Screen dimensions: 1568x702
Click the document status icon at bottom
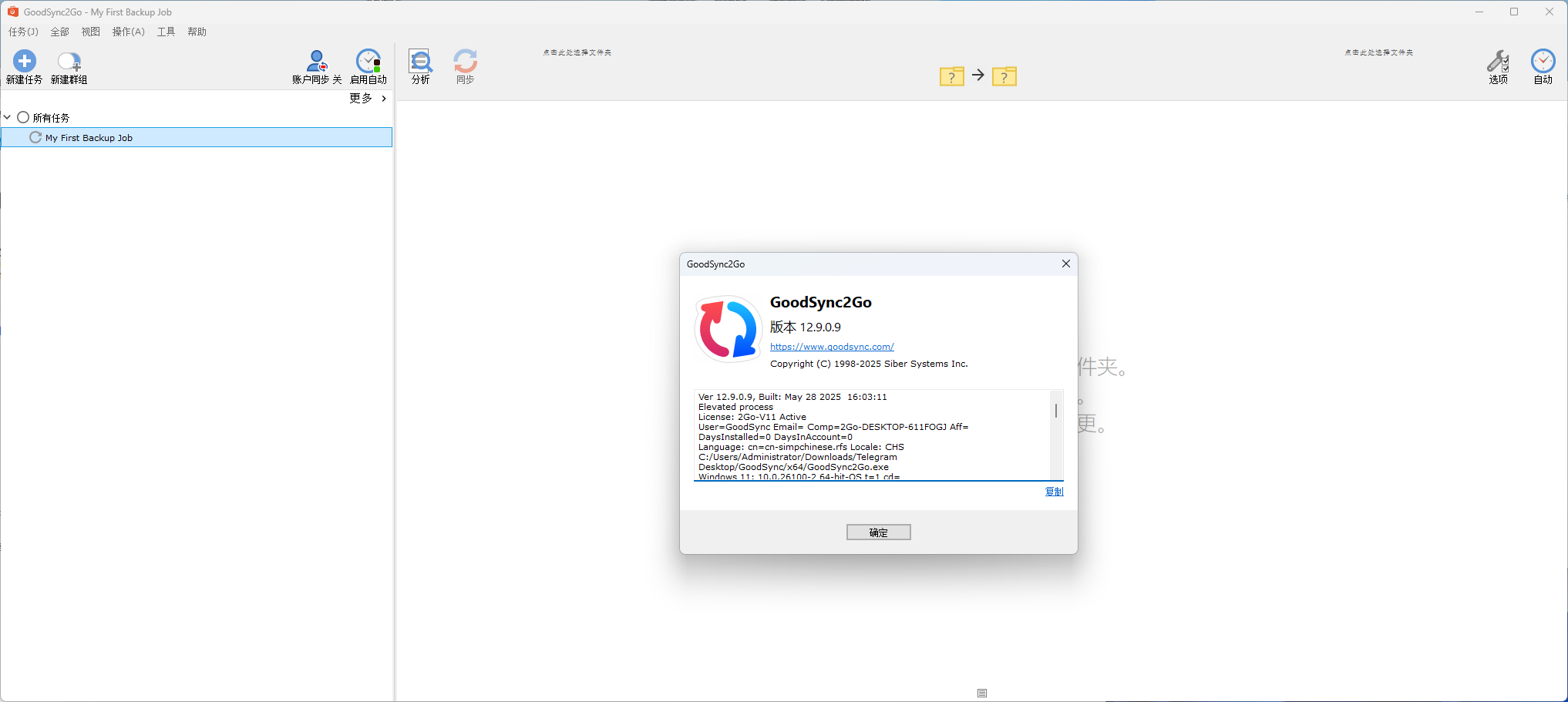coord(981,693)
